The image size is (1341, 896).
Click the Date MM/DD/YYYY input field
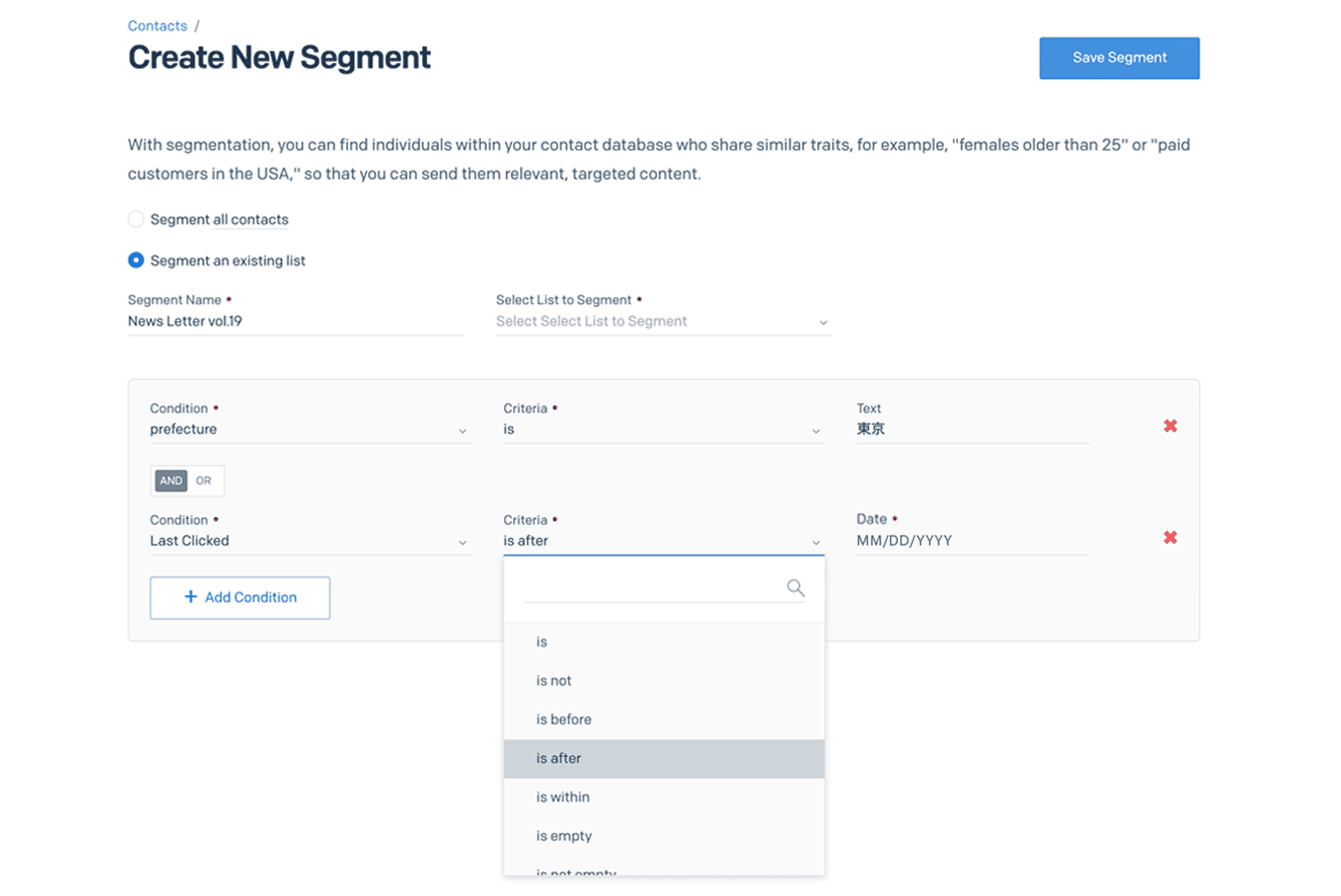pyautogui.click(x=972, y=541)
